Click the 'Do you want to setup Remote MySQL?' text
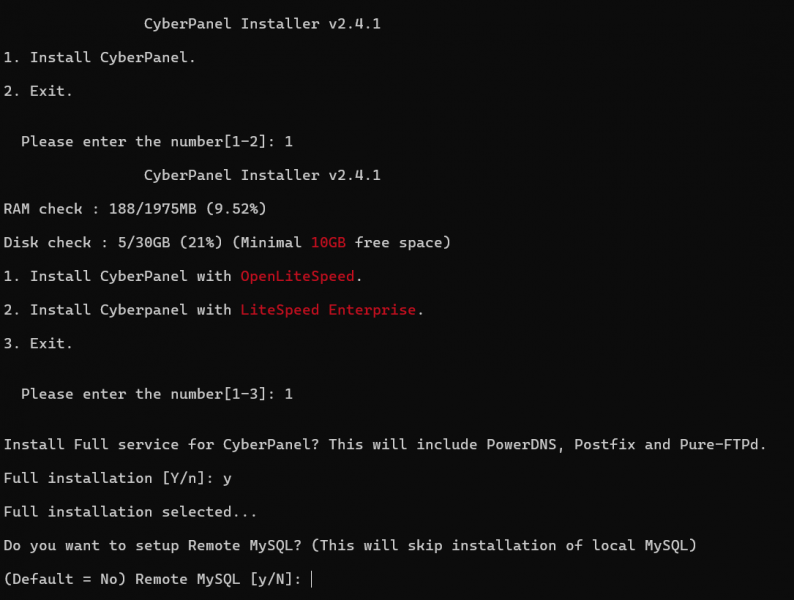Screen dimensions: 794x600 152,546
